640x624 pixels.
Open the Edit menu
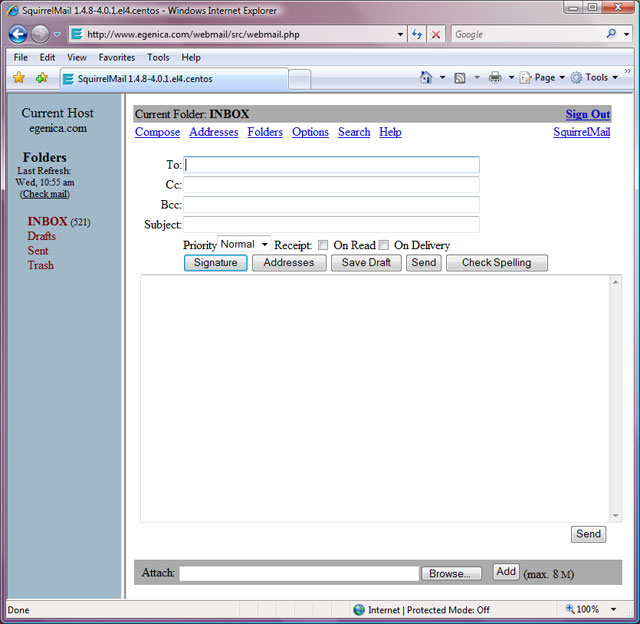[x=47, y=57]
